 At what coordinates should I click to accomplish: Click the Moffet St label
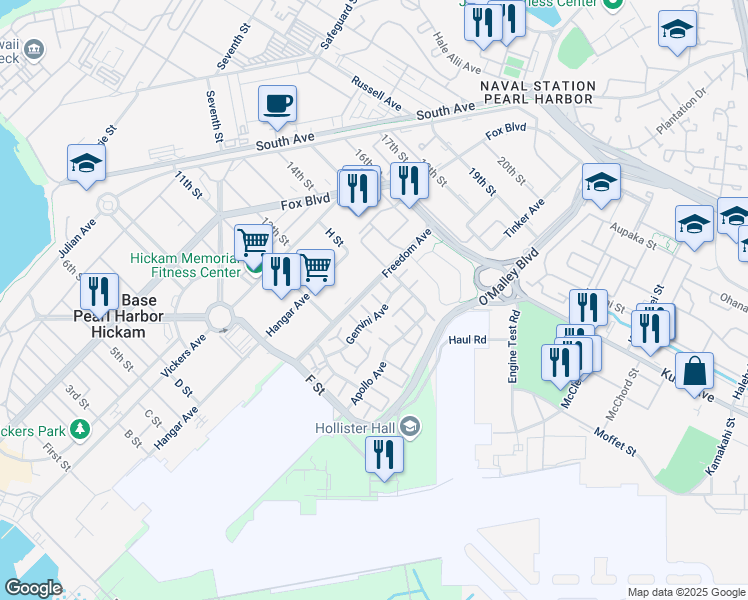(x=615, y=442)
